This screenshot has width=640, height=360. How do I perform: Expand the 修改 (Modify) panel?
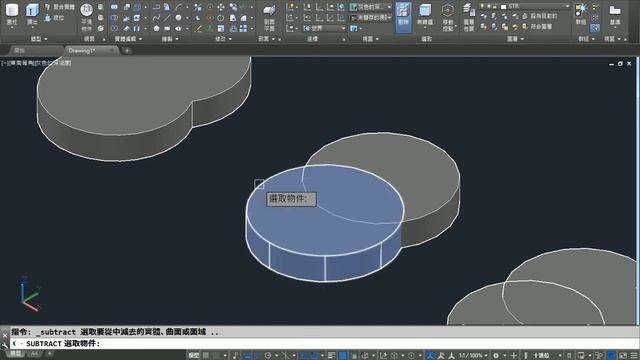pos(223,39)
